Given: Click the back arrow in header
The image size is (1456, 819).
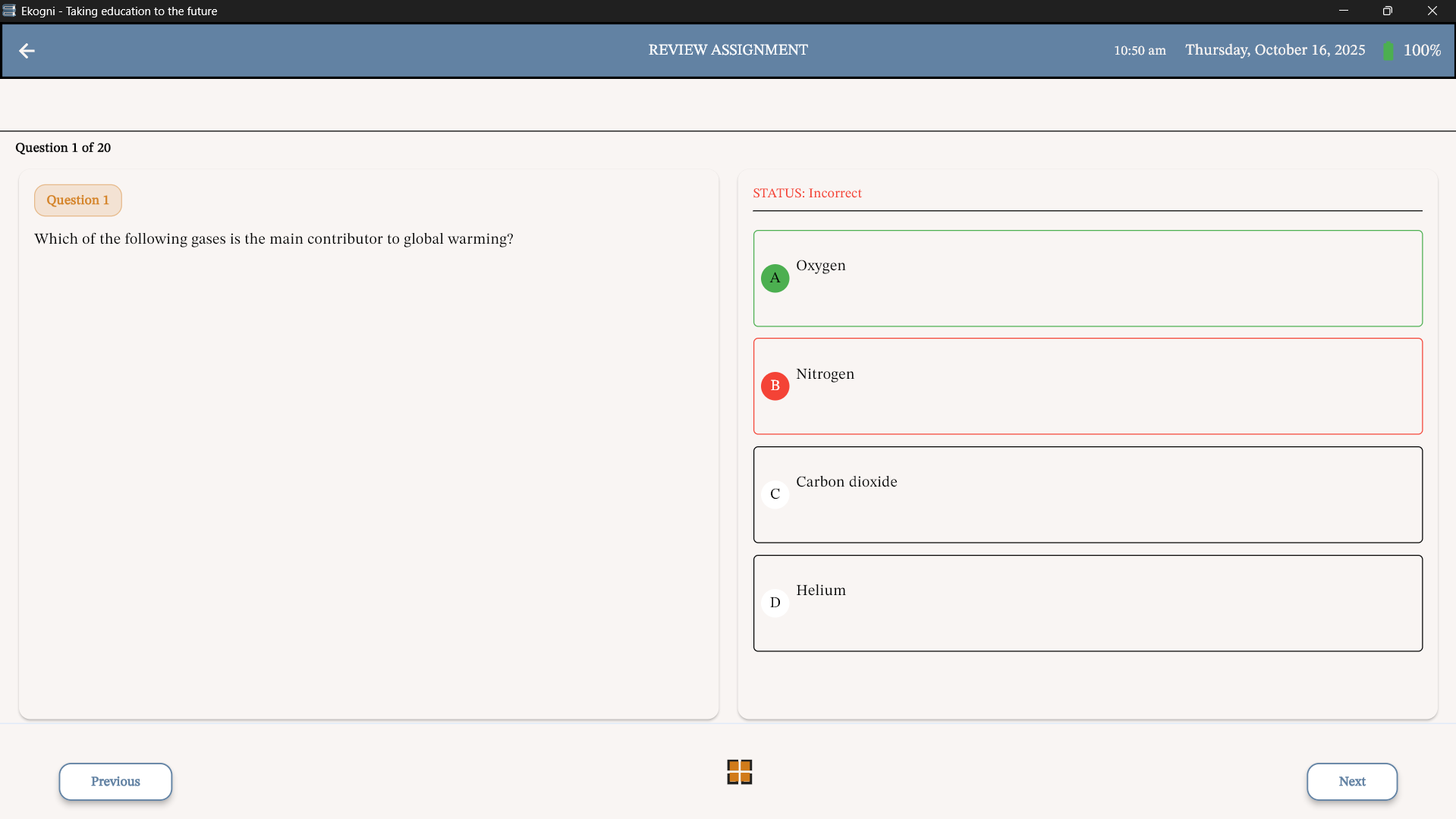Looking at the screenshot, I should coord(27,51).
